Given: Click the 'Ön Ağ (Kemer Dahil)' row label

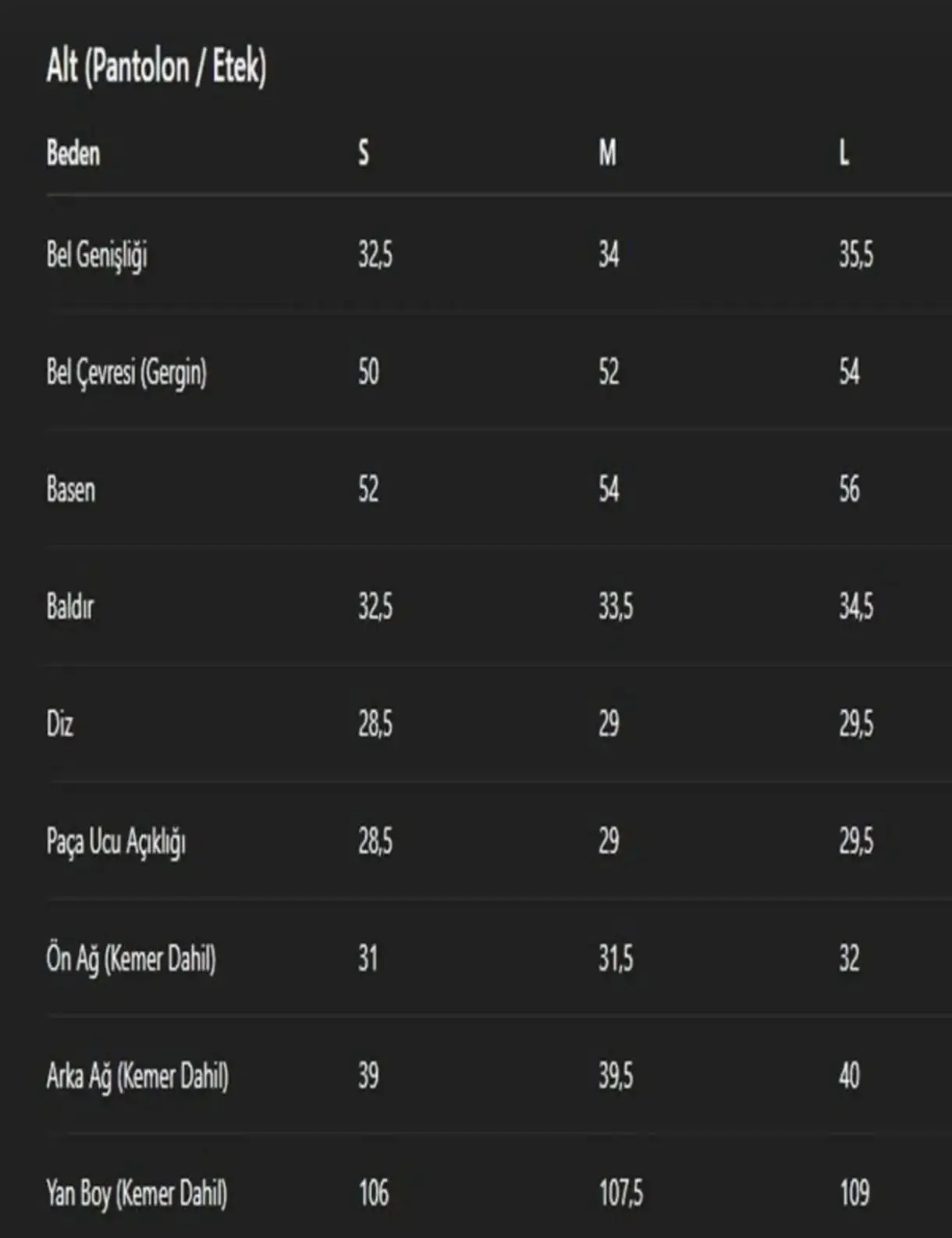Looking at the screenshot, I should [131, 959].
